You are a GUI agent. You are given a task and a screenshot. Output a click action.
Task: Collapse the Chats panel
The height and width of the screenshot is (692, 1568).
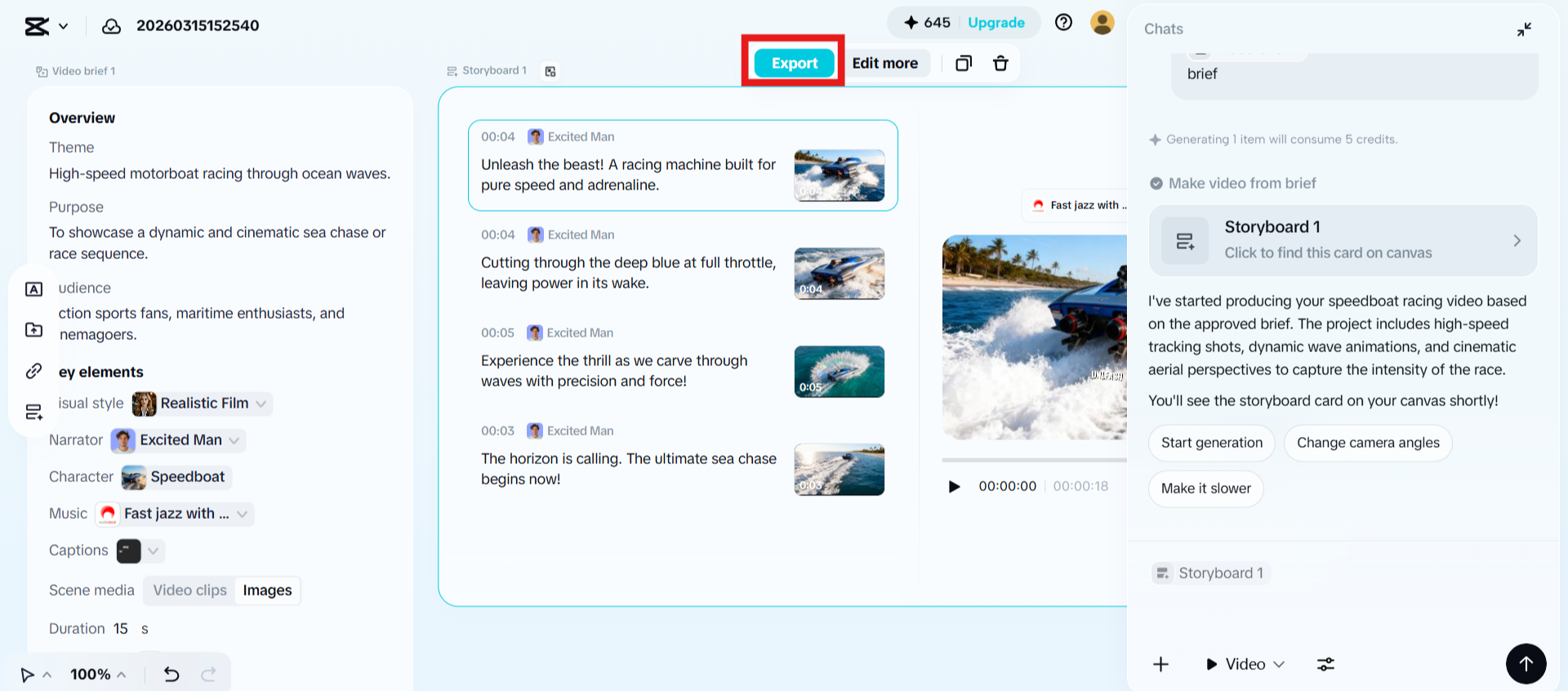(1524, 29)
